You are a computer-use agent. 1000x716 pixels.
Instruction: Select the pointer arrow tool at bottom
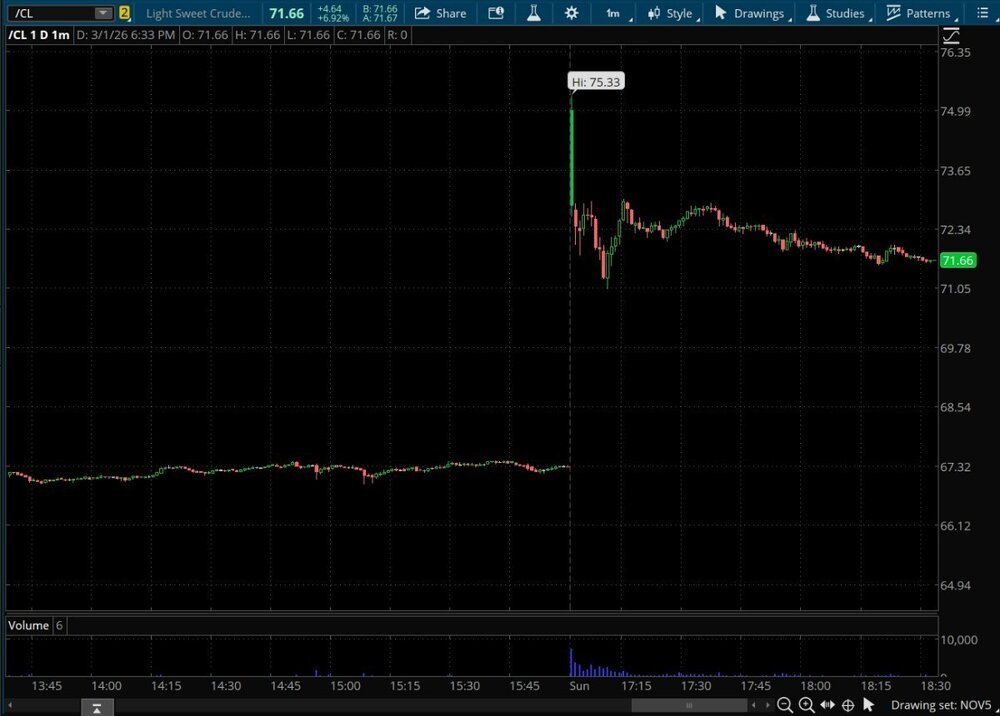tap(868, 705)
